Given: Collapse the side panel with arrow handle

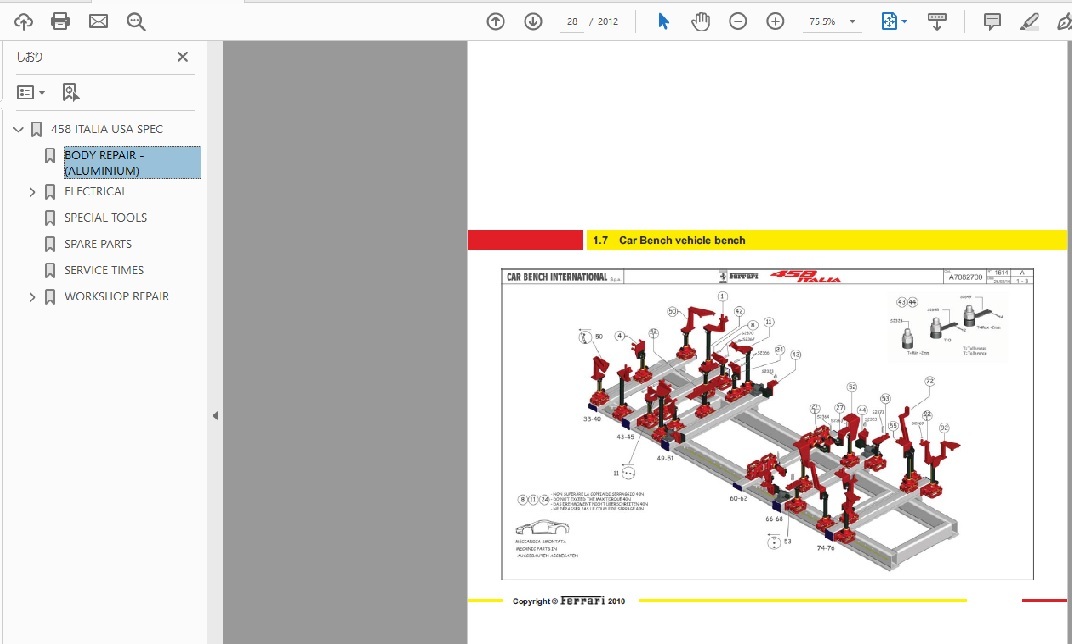Looking at the screenshot, I should coord(215,415).
